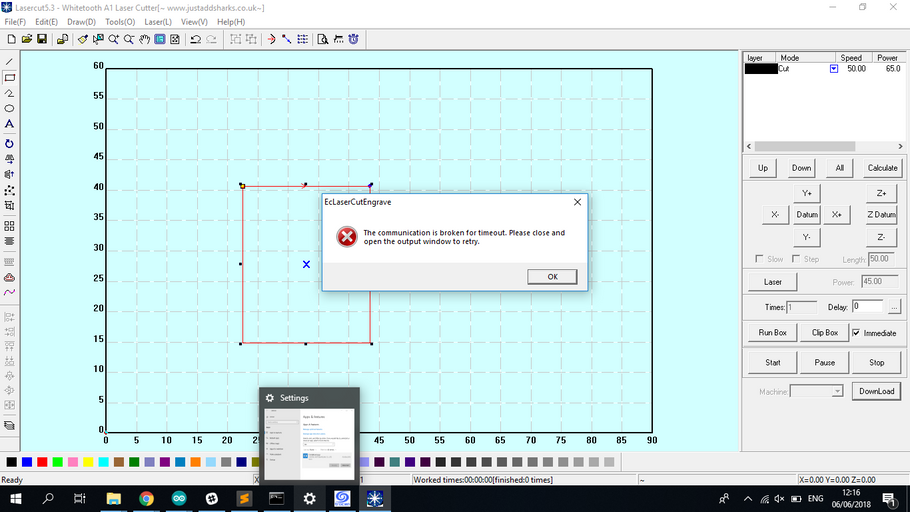
Task: Open the Tools(O) menu
Action: (120, 21)
